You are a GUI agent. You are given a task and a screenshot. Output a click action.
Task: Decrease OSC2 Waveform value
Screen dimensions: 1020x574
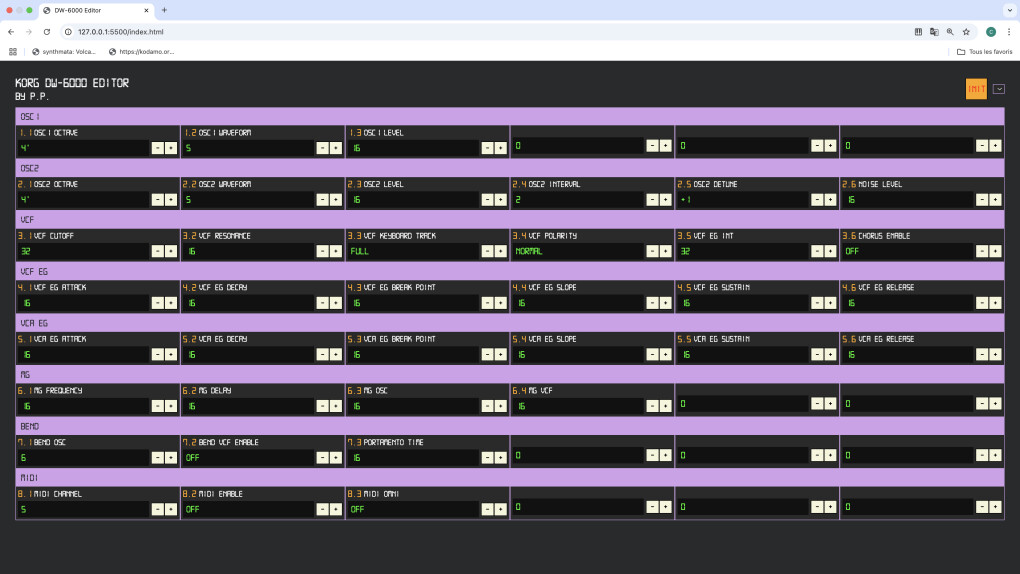pyautogui.click(x=322, y=200)
